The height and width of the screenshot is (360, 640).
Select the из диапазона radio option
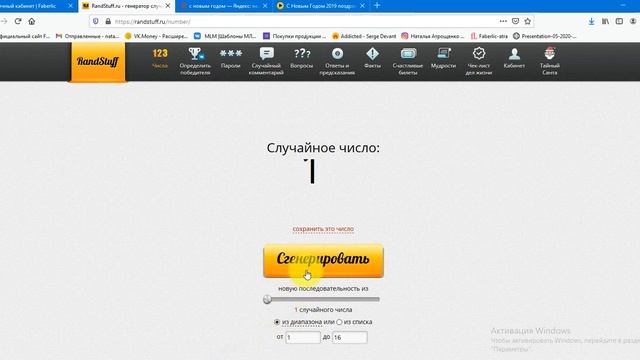[277, 322]
